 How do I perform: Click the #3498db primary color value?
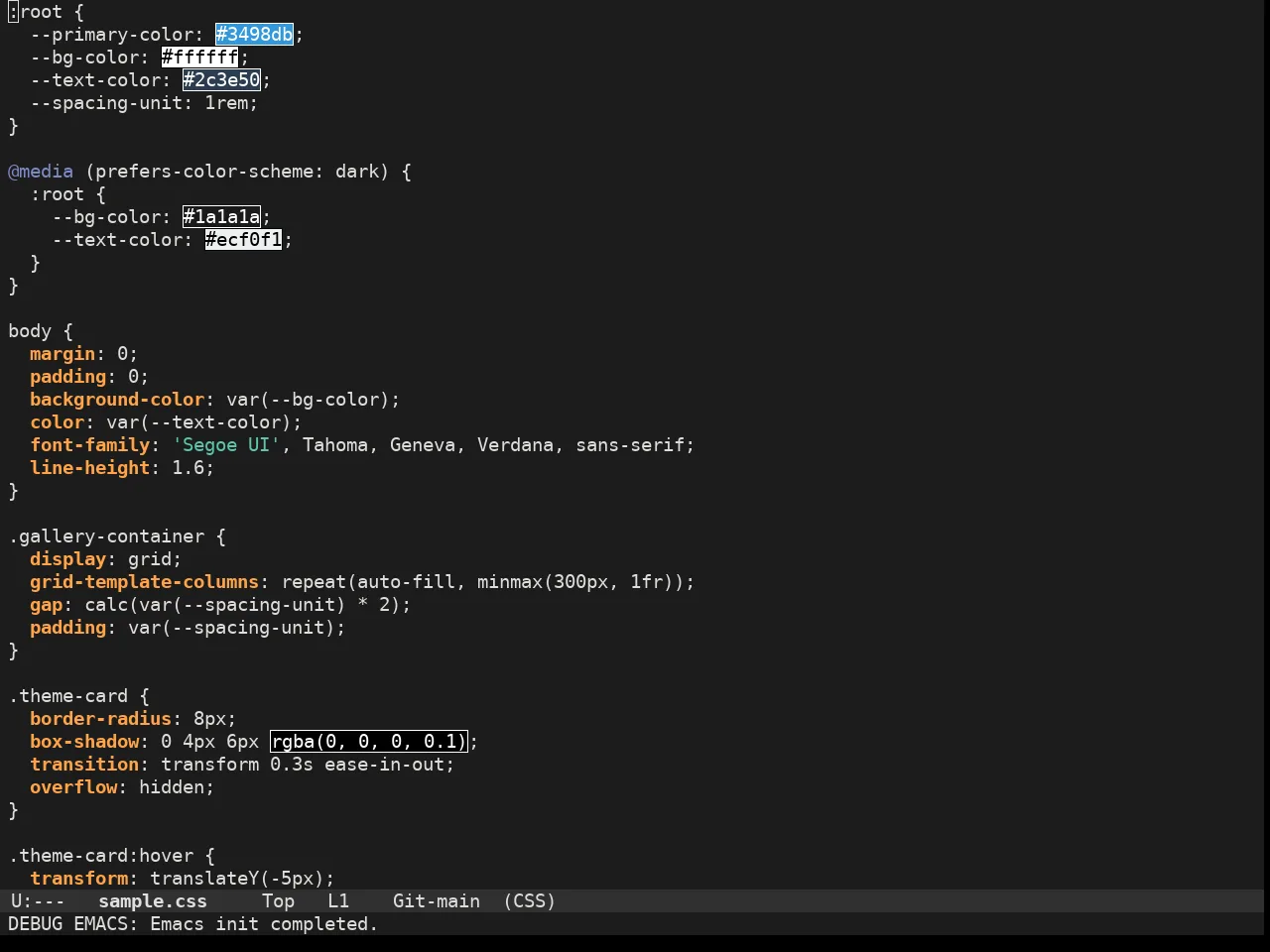tap(255, 35)
